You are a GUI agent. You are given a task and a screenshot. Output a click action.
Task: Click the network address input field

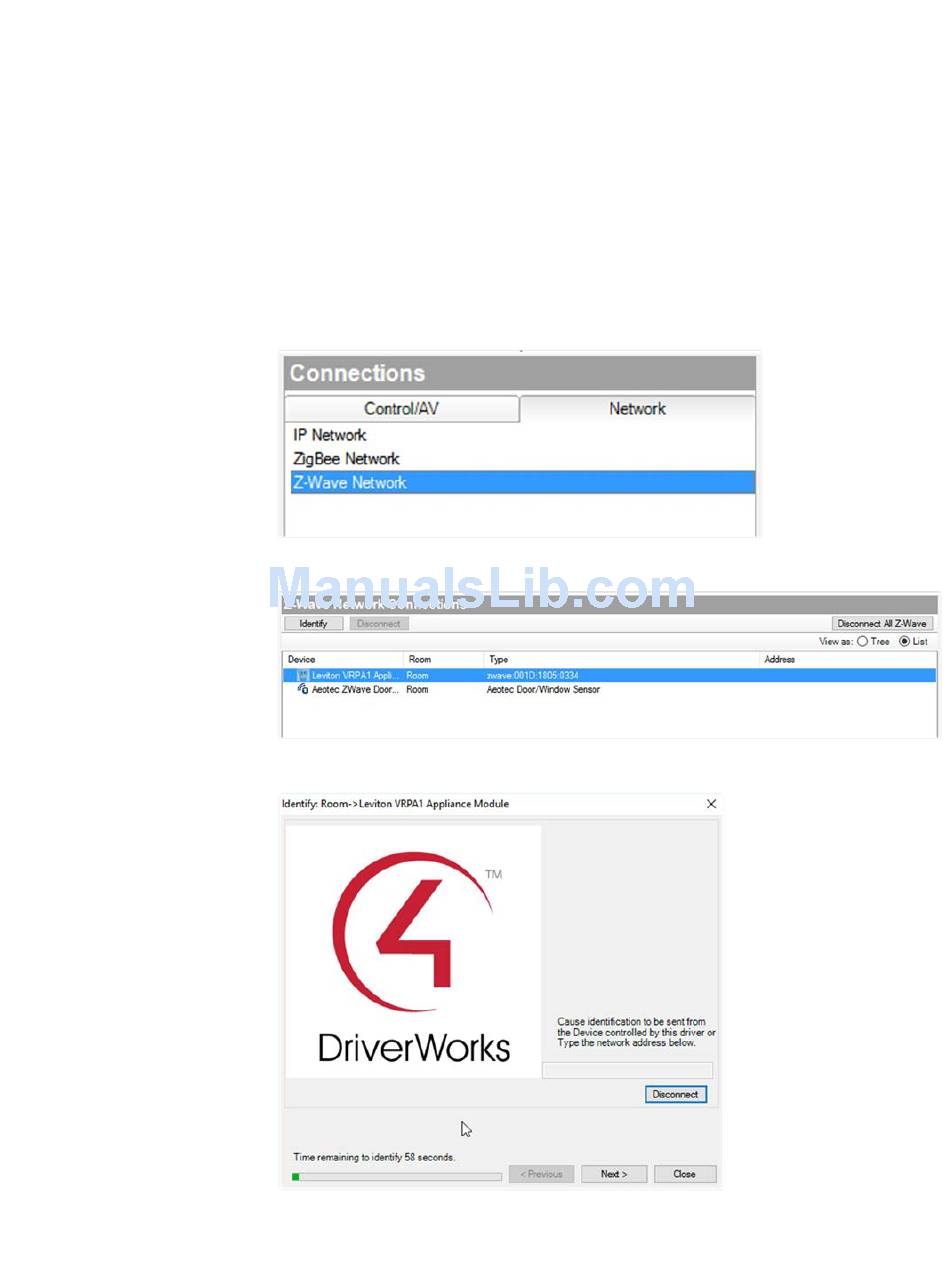pyautogui.click(x=627, y=1070)
